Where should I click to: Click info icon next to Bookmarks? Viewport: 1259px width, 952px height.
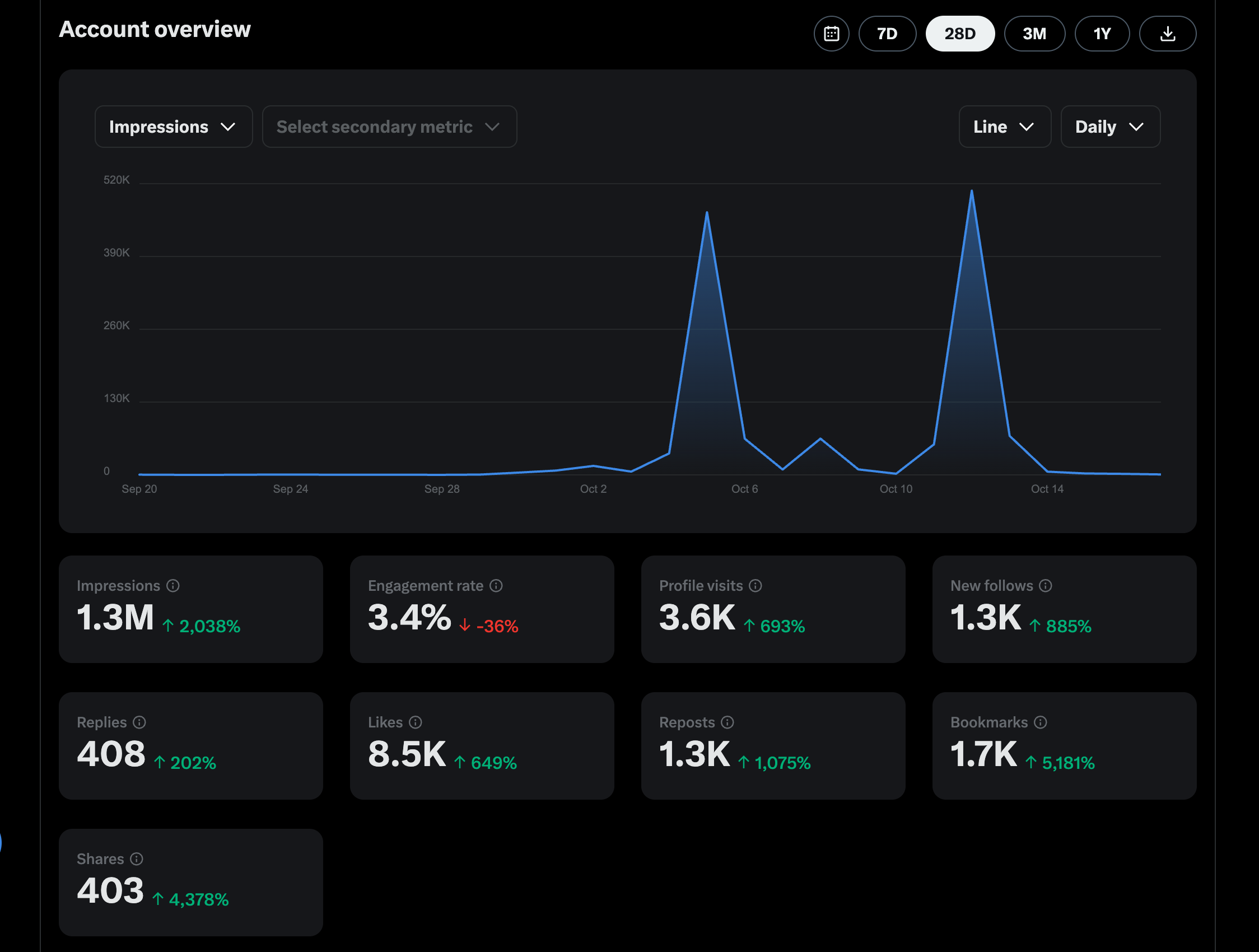click(1041, 722)
